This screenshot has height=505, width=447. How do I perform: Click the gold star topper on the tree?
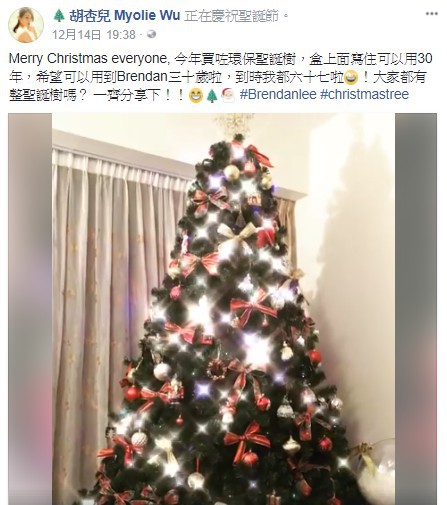pyautogui.click(x=233, y=124)
